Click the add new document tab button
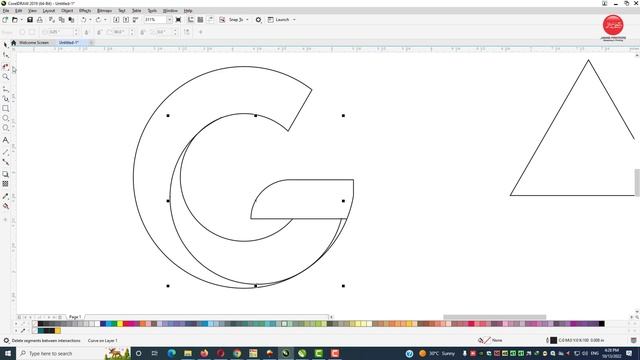This screenshot has width=640, height=360. pyautogui.click(x=91, y=42)
